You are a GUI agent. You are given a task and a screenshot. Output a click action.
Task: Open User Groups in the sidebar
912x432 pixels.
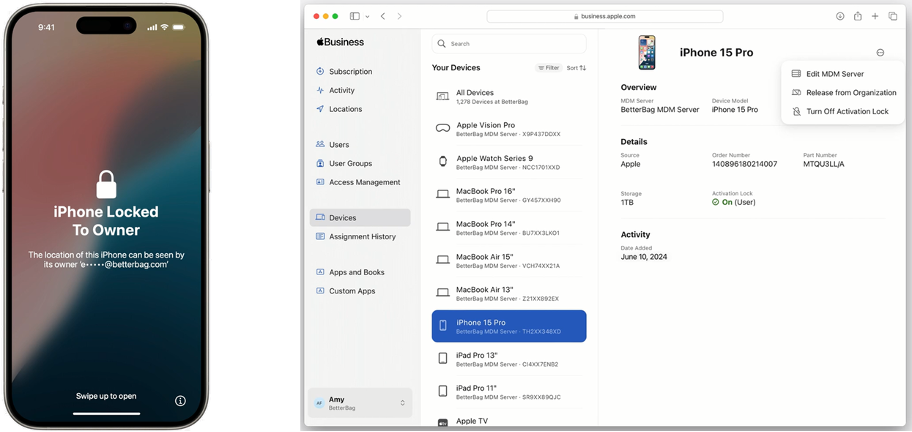pyautogui.click(x=344, y=163)
